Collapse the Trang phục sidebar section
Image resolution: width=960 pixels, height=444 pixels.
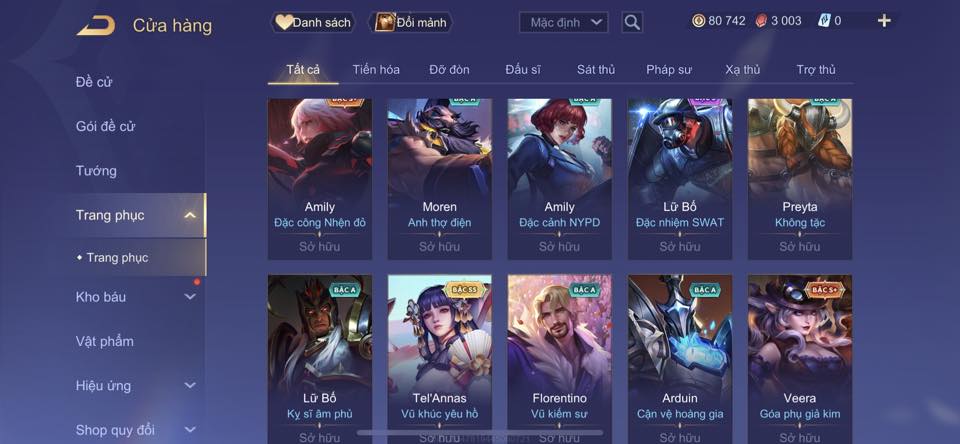(190, 216)
